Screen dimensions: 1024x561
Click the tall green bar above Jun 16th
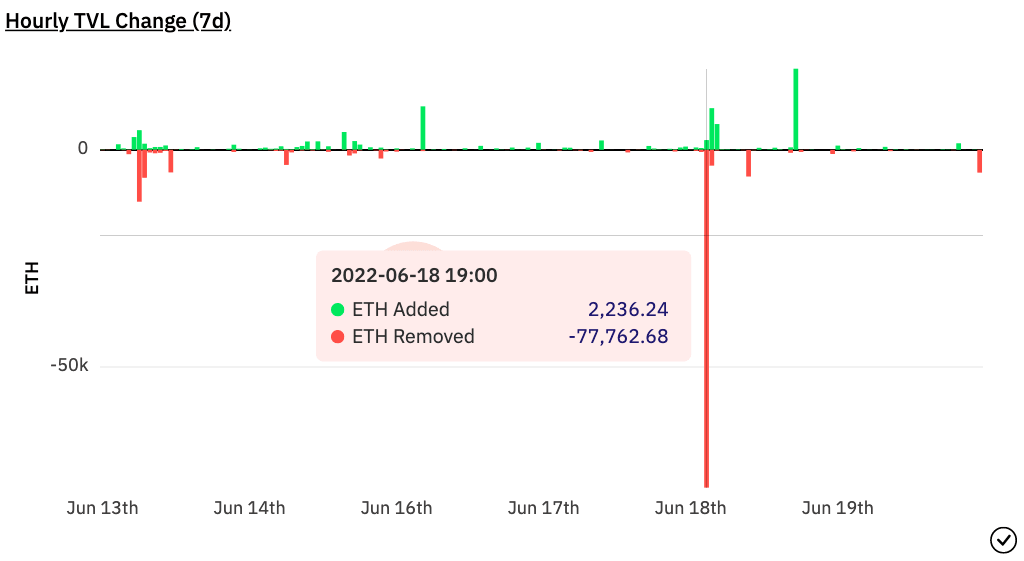423,128
